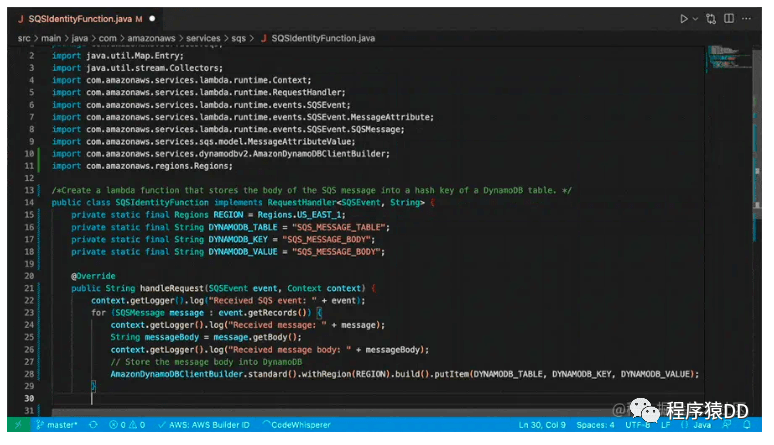
Task: Click the @Override annotation
Action: coord(93,276)
